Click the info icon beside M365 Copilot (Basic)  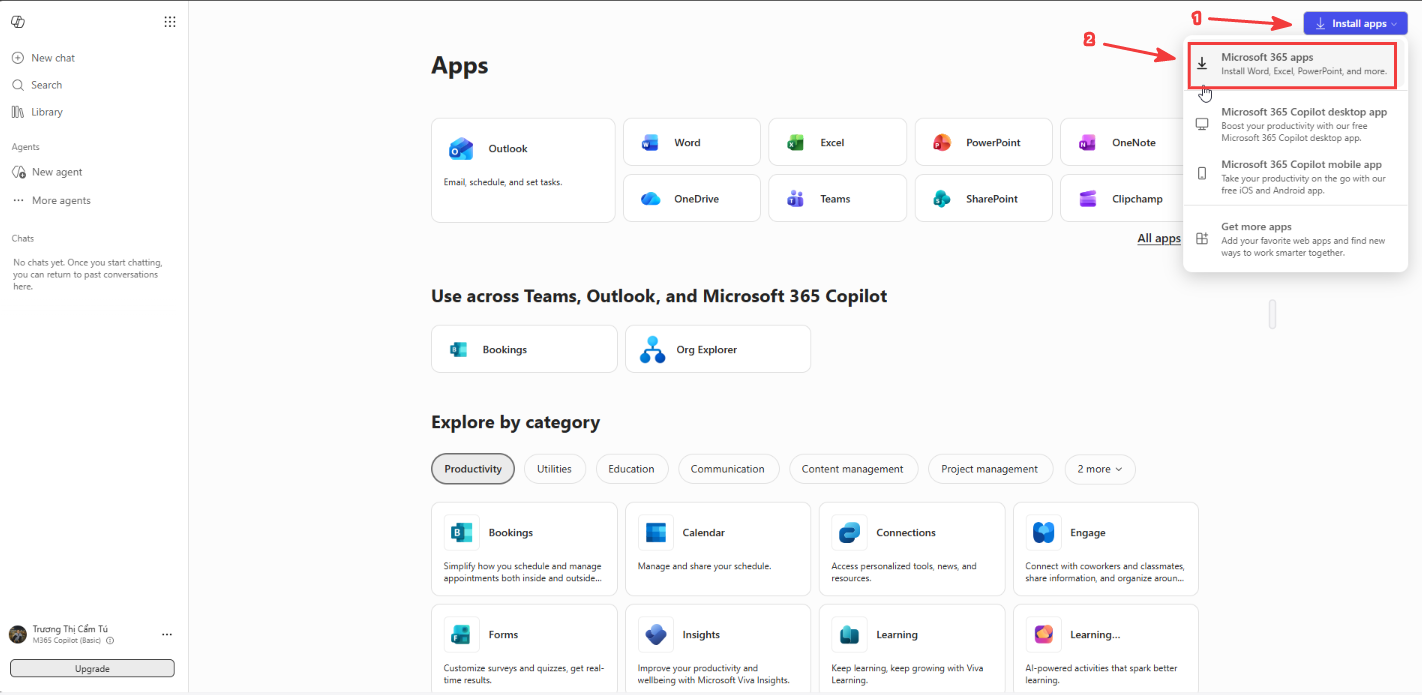tap(110, 640)
